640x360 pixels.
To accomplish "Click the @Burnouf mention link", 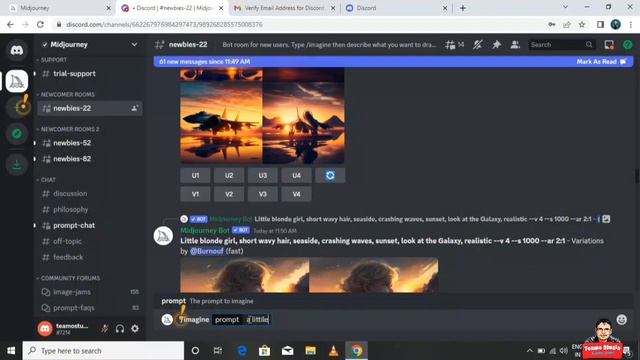I will (x=207, y=251).
